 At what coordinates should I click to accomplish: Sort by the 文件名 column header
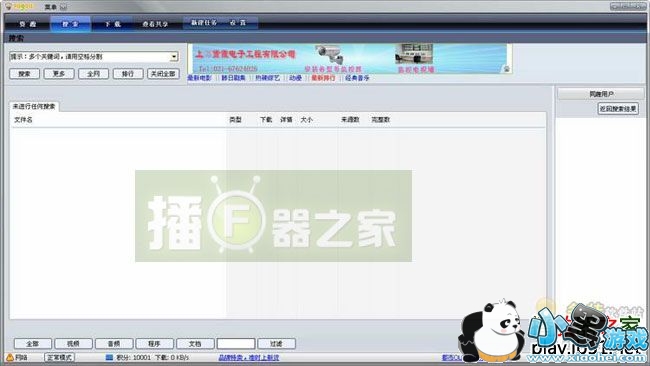coord(23,120)
